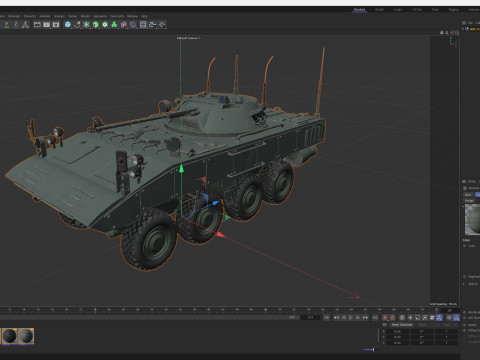Add a Camera object from toolbar
Screen dimensions: 480x360
pyautogui.click(x=153, y=25)
